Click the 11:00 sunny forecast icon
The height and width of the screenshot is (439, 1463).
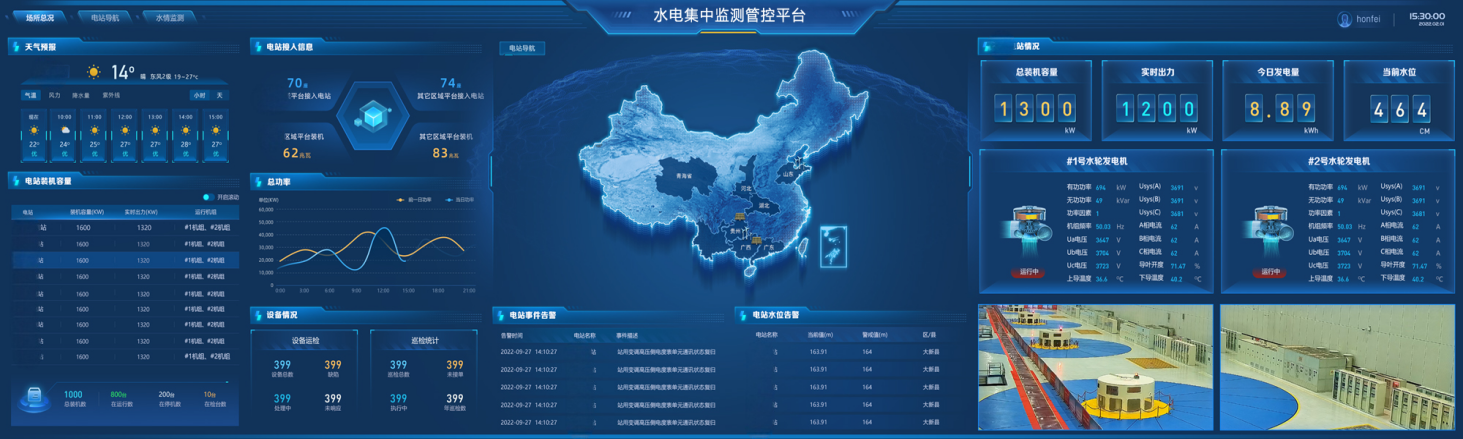pyautogui.click(x=94, y=131)
